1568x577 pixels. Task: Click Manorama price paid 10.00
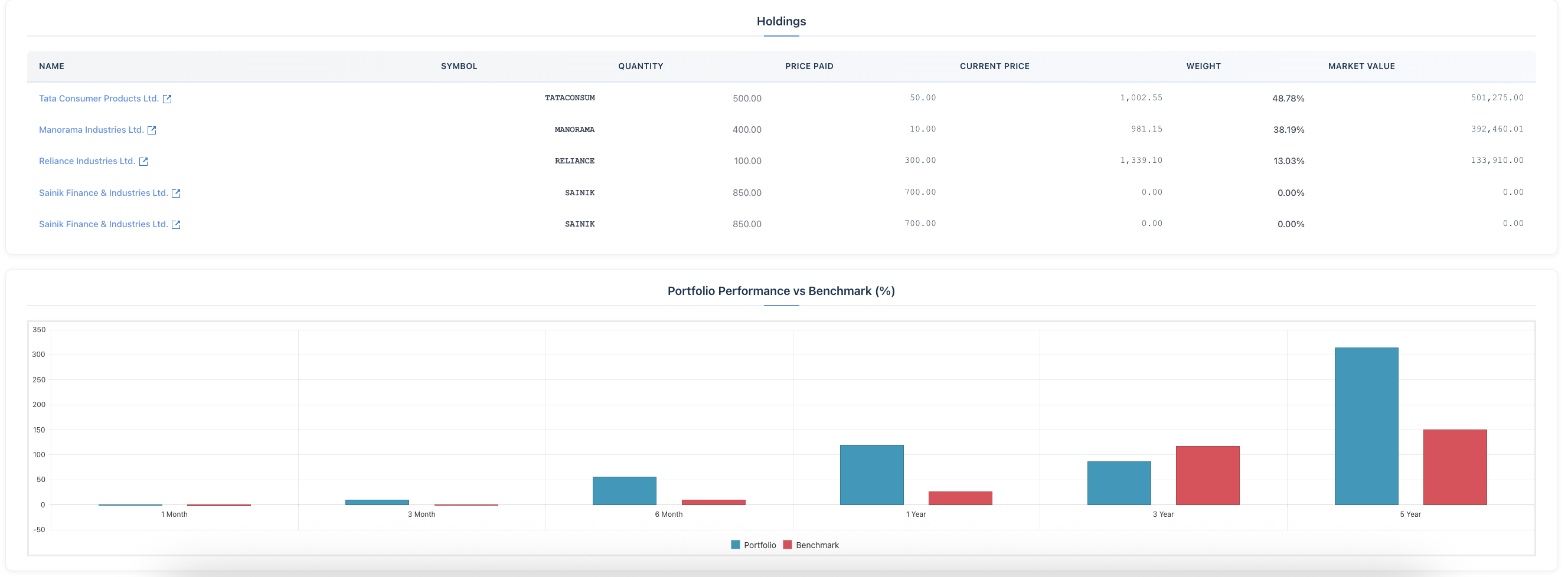point(923,129)
